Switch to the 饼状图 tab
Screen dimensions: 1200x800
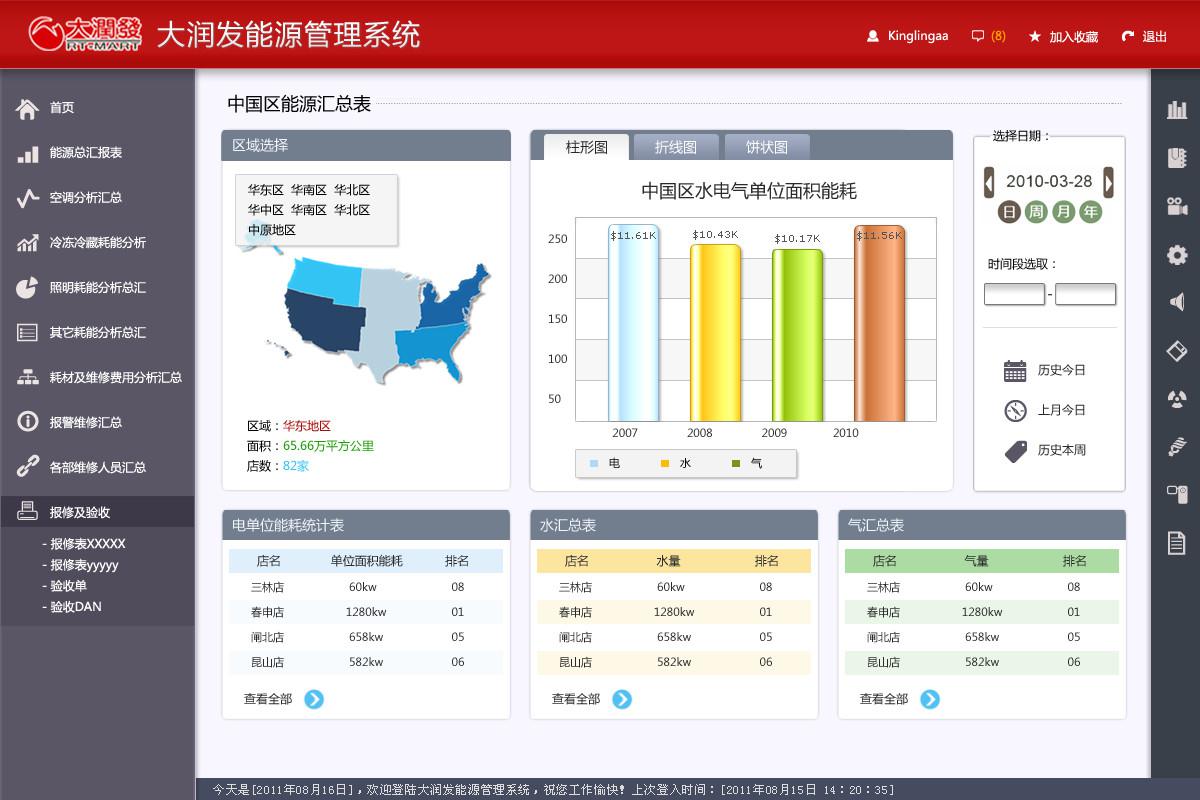pyautogui.click(x=766, y=147)
